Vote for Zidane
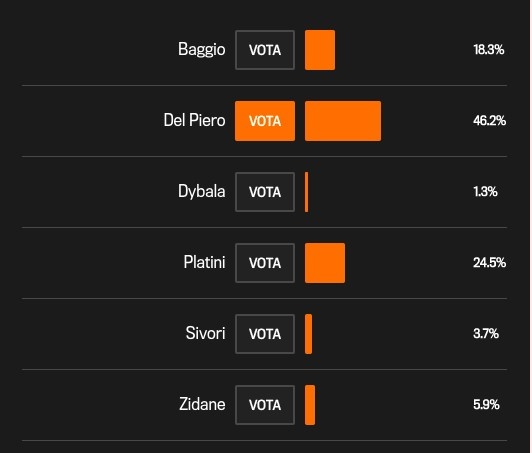Image resolution: width=532 pixels, height=453 pixels. 265,405
